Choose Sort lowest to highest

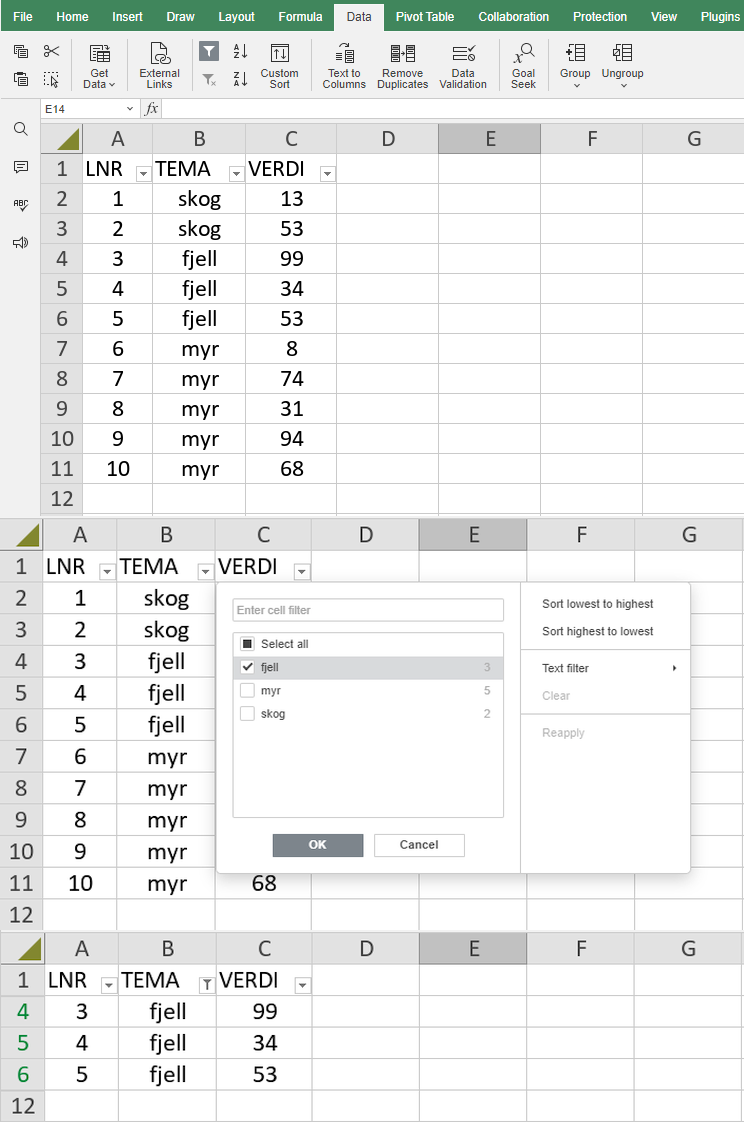point(598,604)
